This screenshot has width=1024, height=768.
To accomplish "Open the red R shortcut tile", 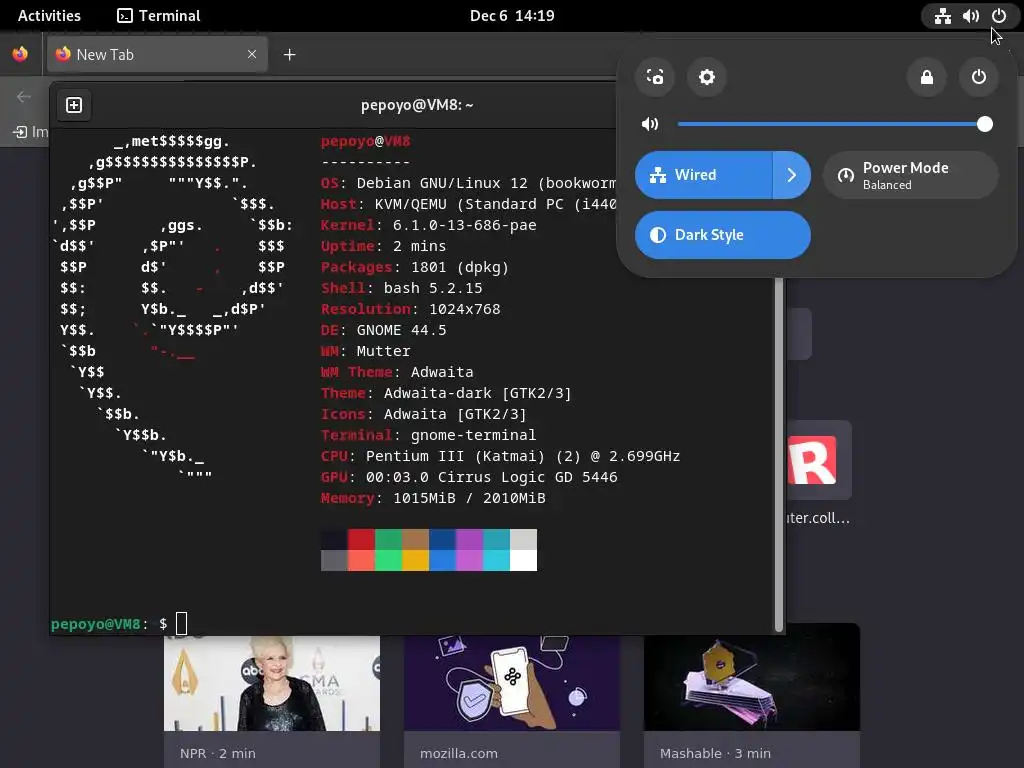I will 812,460.
